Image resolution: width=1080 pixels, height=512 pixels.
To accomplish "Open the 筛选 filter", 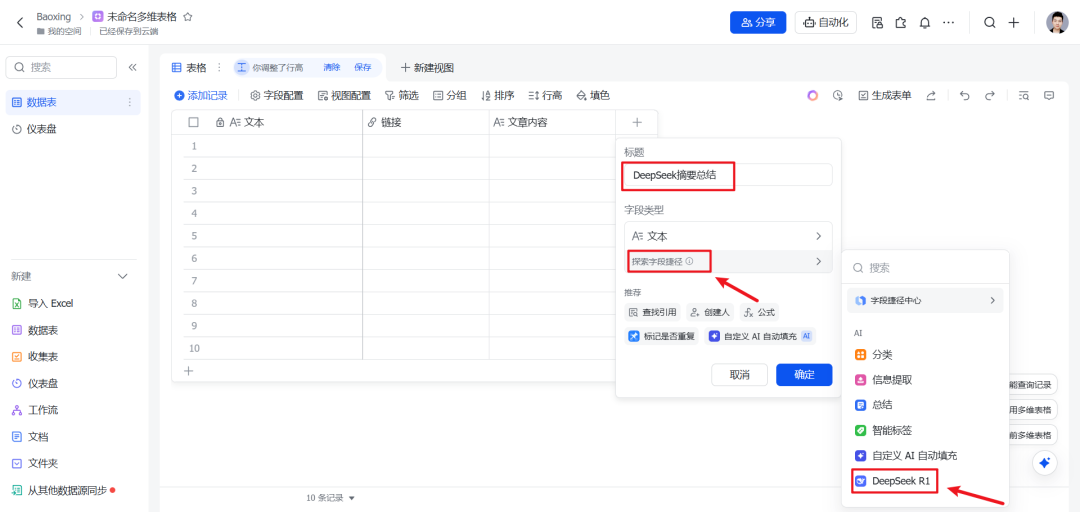I will tap(402, 96).
